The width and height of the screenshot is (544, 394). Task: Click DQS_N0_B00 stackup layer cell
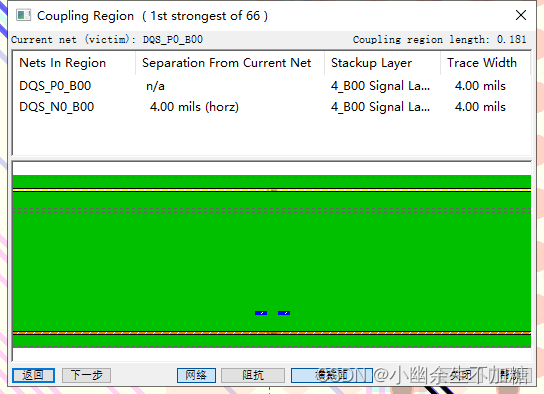tap(380, 107)
